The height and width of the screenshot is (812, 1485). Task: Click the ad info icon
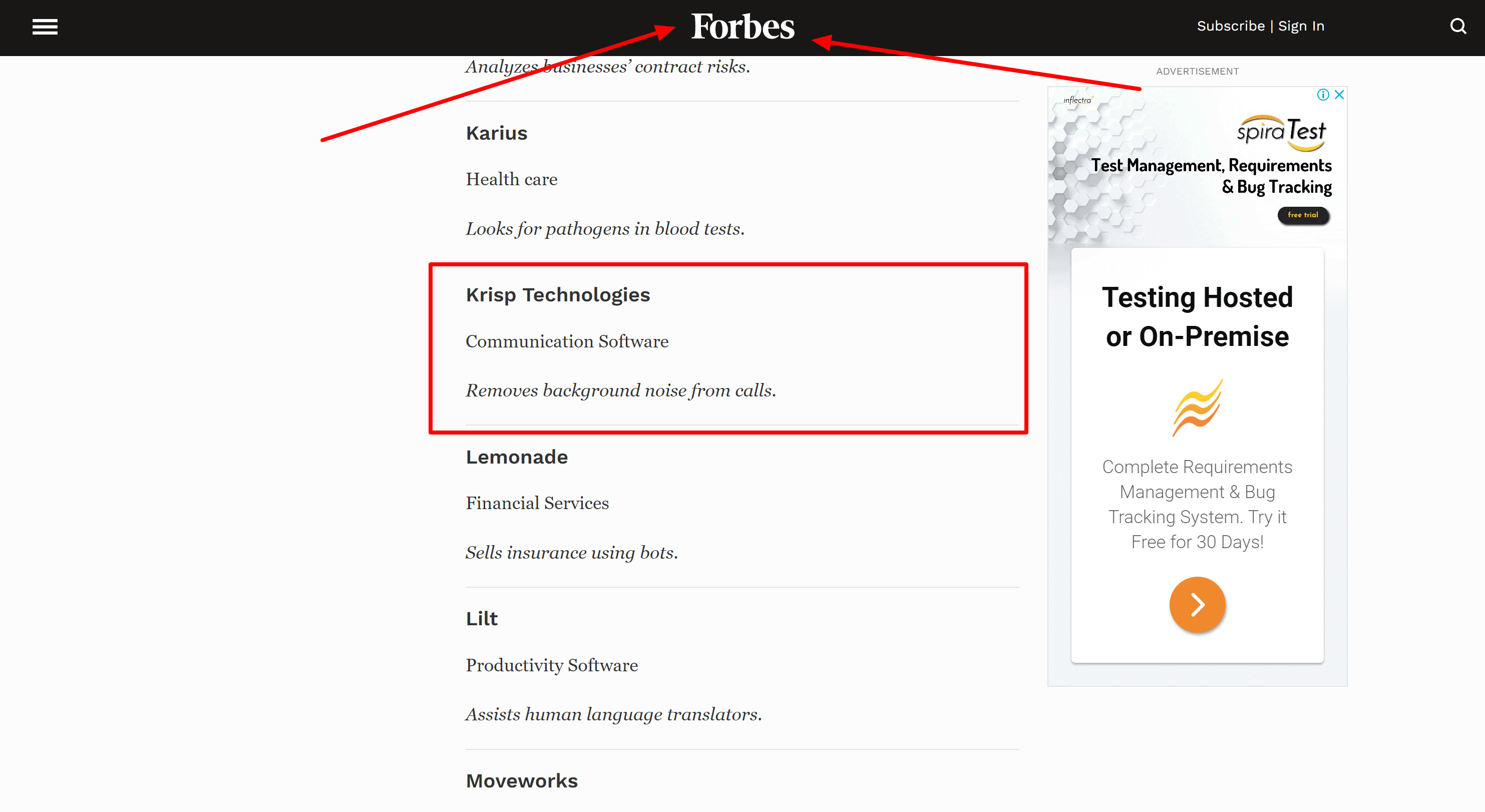(1322, 95)
